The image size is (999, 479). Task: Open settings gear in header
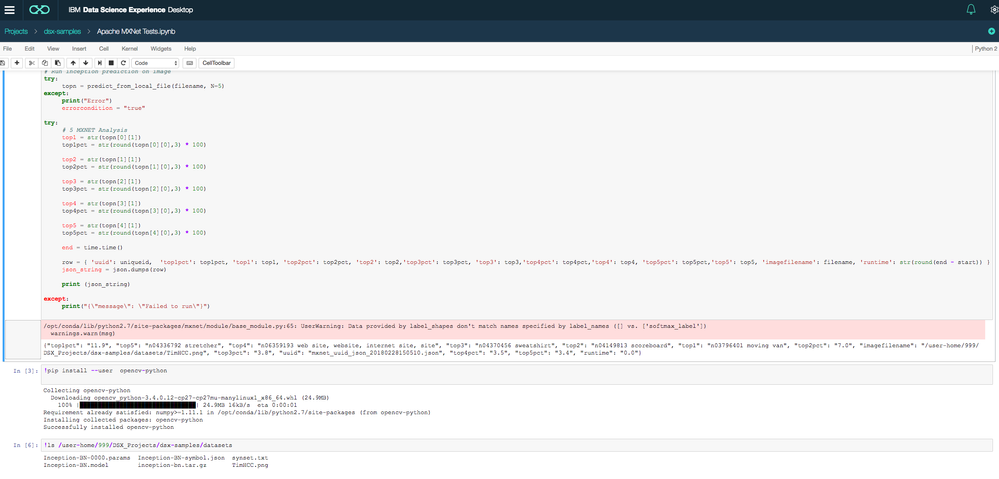tap(995, 10)
